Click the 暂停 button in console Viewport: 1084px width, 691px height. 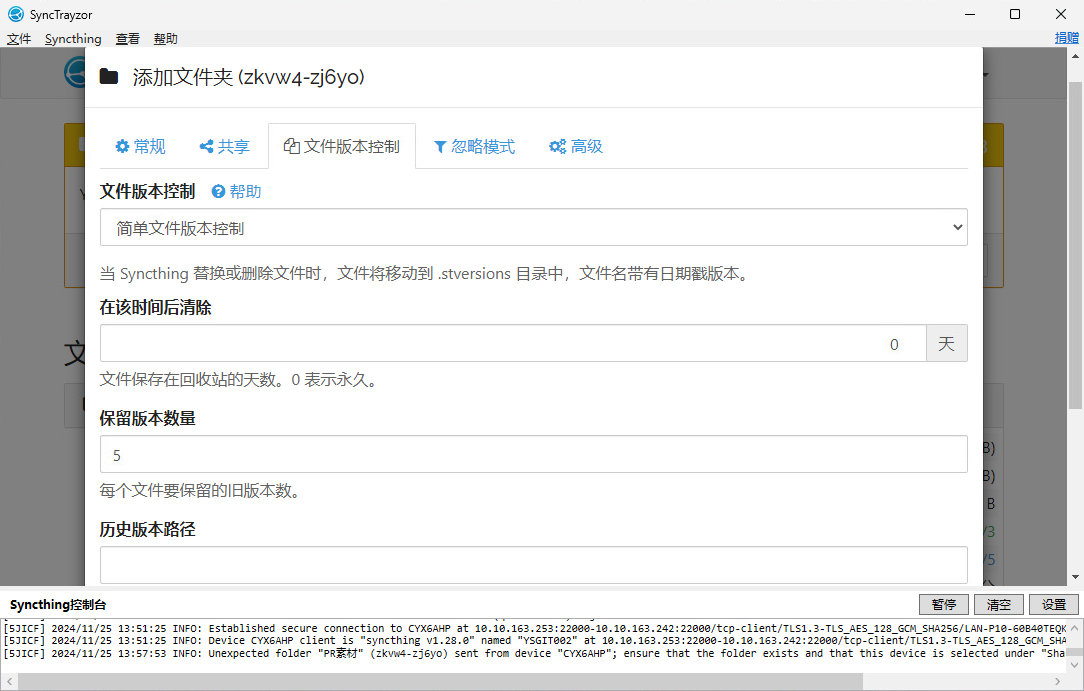[x=944, y=605]
